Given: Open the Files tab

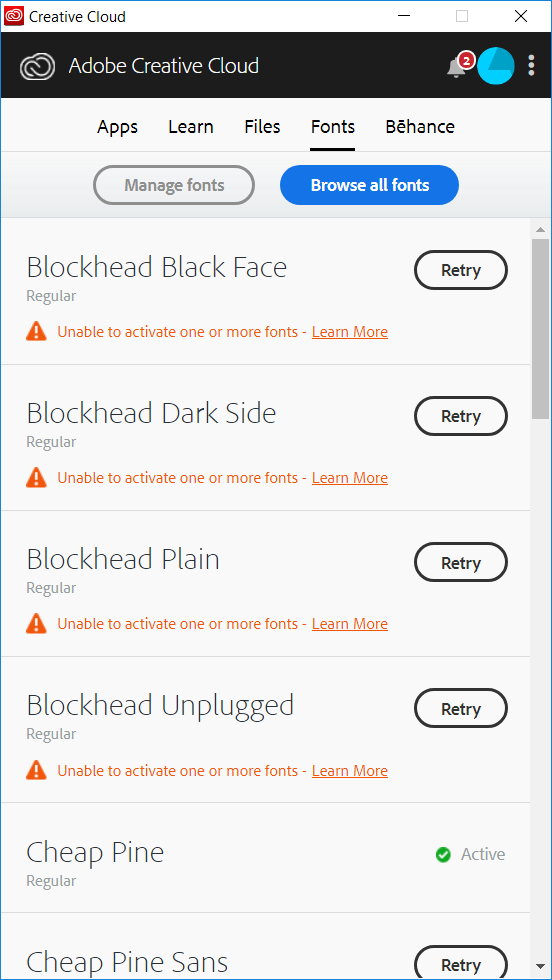Looking at the screenshot, I should pos(262,127).
